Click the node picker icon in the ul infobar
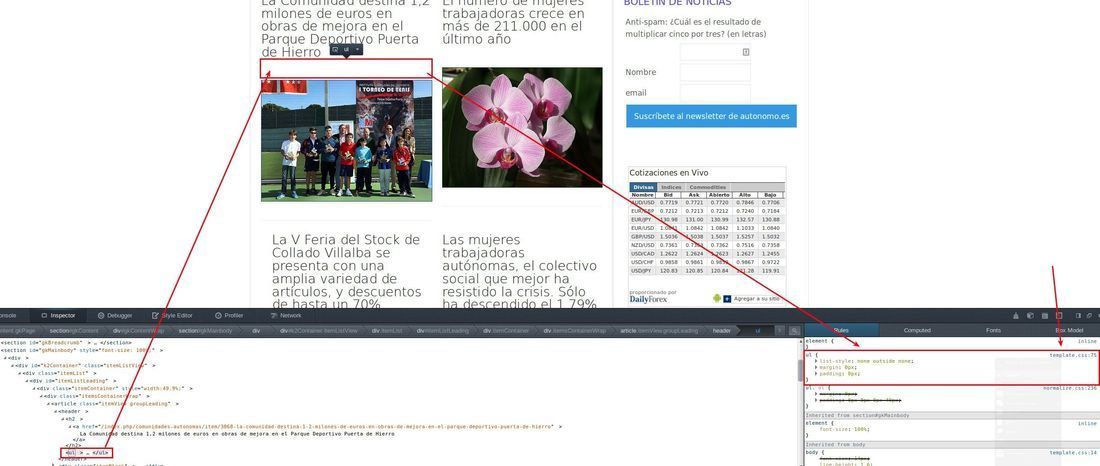The height and width of the screenshot is (466, 1100). click(335, 50)
